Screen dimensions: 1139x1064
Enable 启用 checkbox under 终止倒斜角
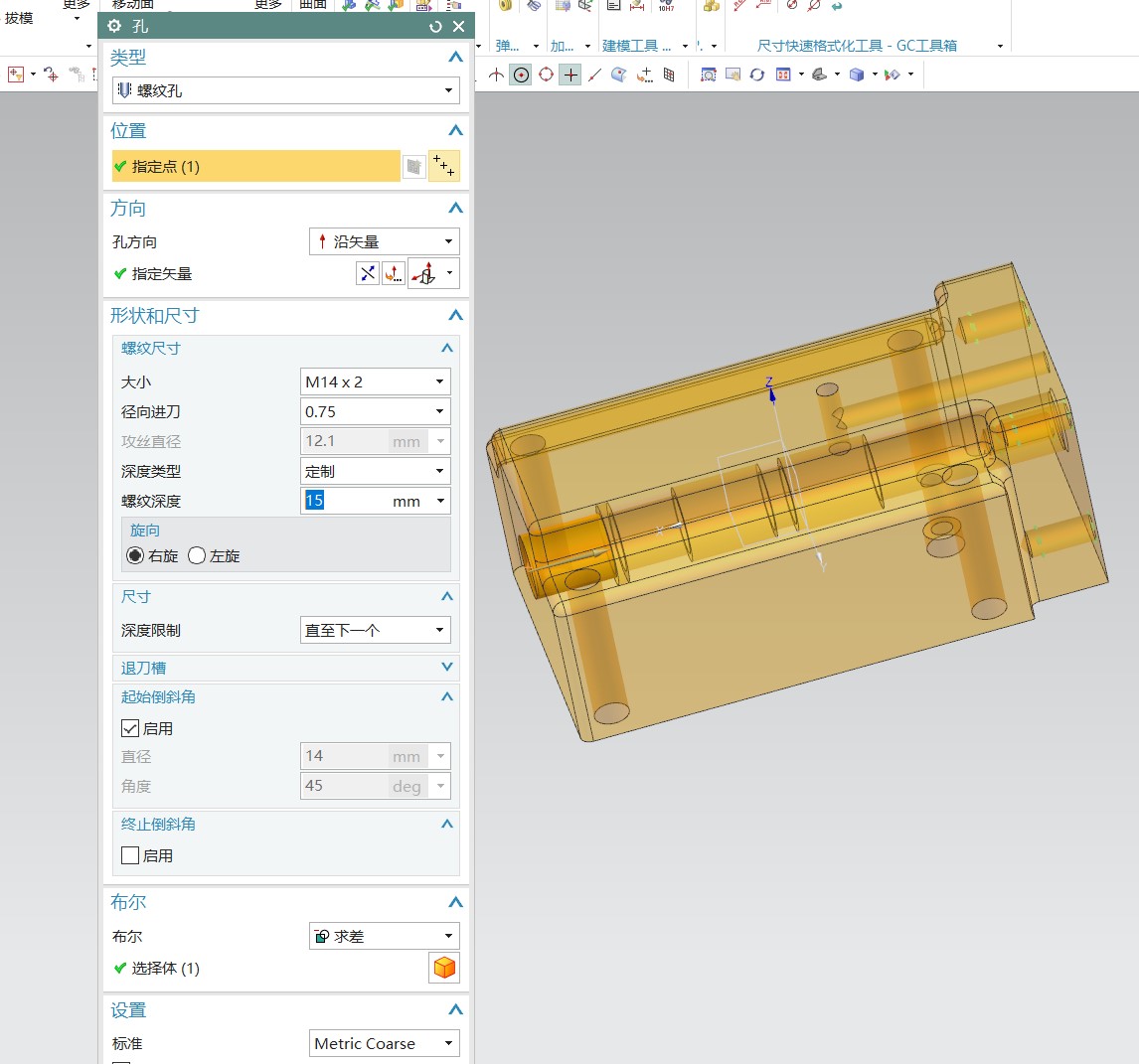(130, 855)
